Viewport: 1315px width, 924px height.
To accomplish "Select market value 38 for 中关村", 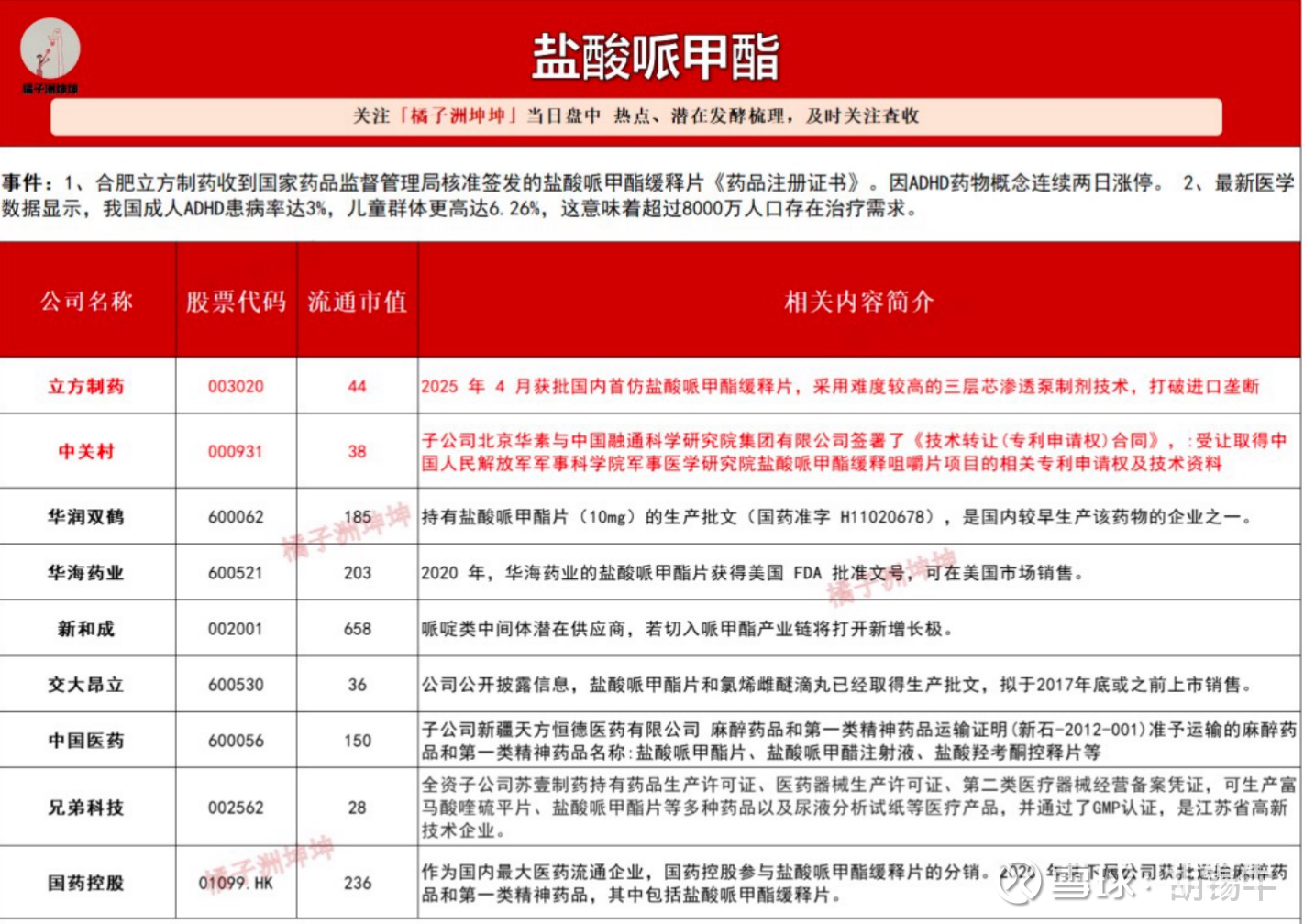I will (x=358, y=451).
